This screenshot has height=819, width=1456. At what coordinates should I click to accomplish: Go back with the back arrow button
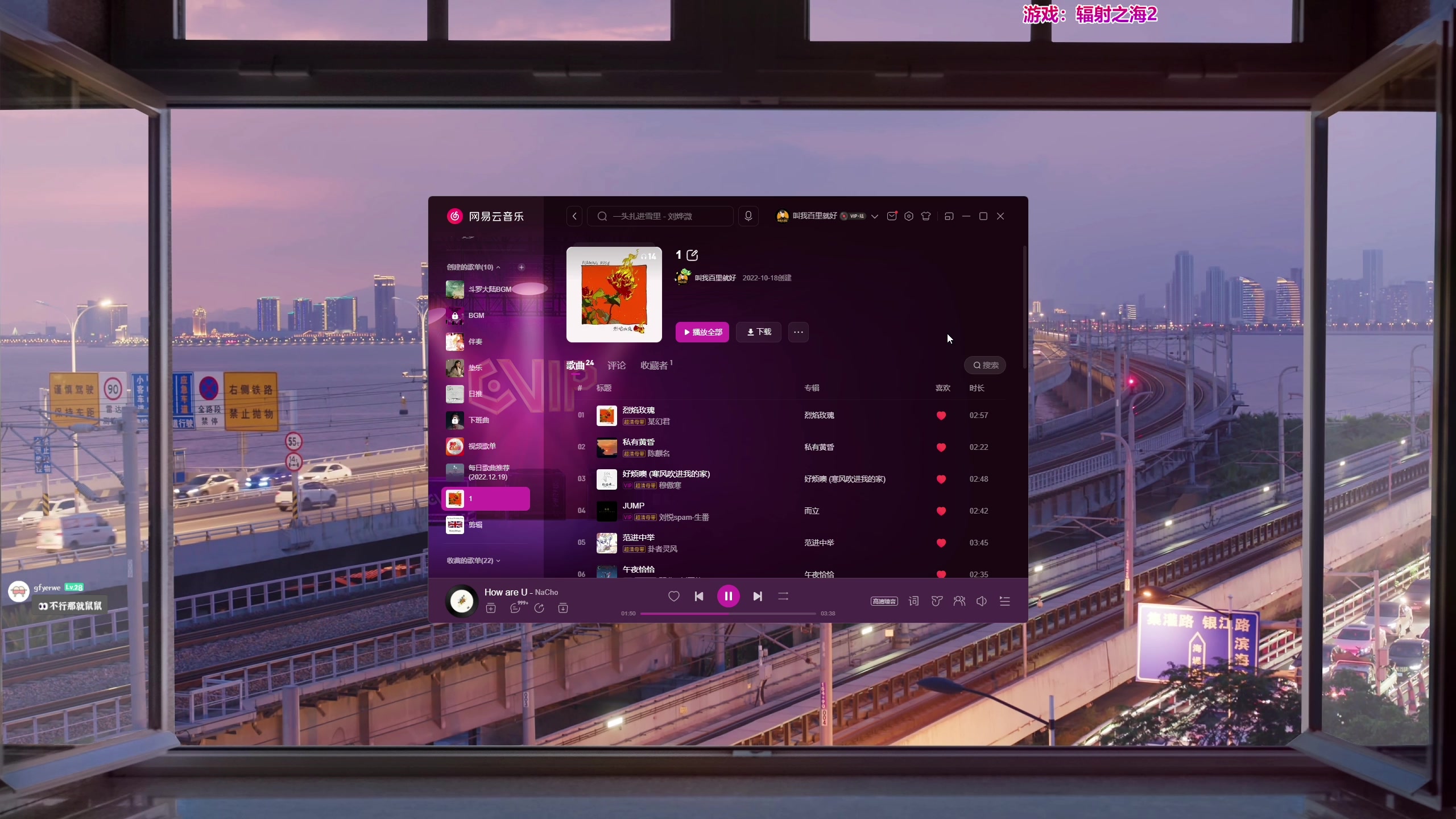574,216
